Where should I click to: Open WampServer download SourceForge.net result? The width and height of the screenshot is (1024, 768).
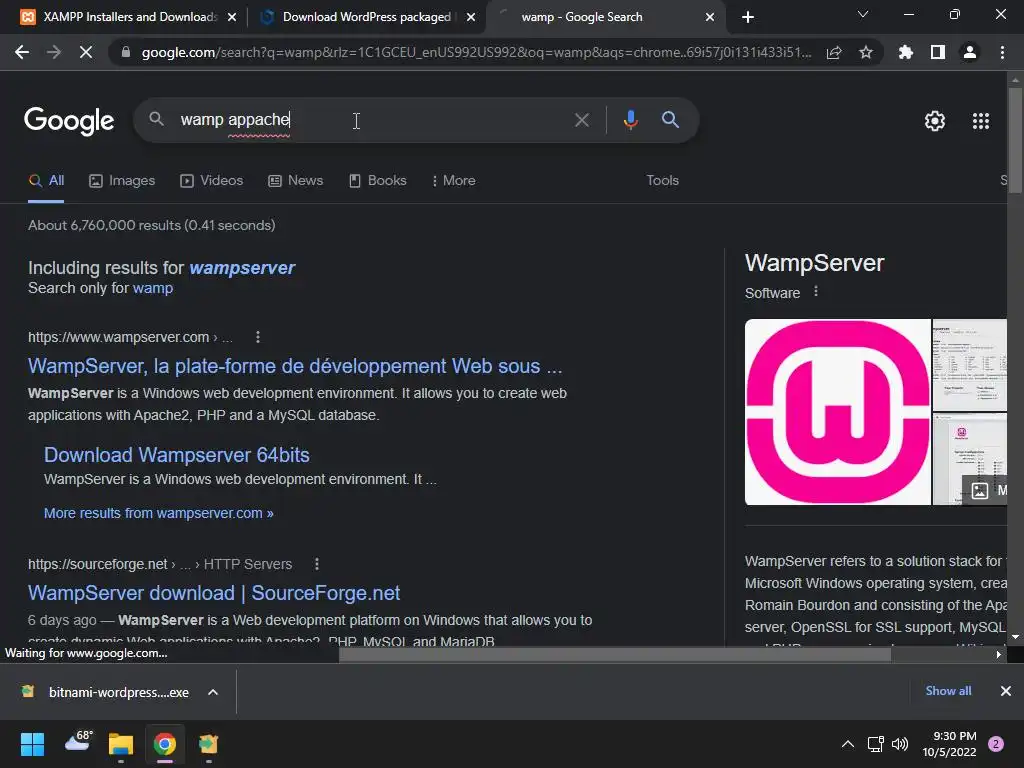pos(214,593)
